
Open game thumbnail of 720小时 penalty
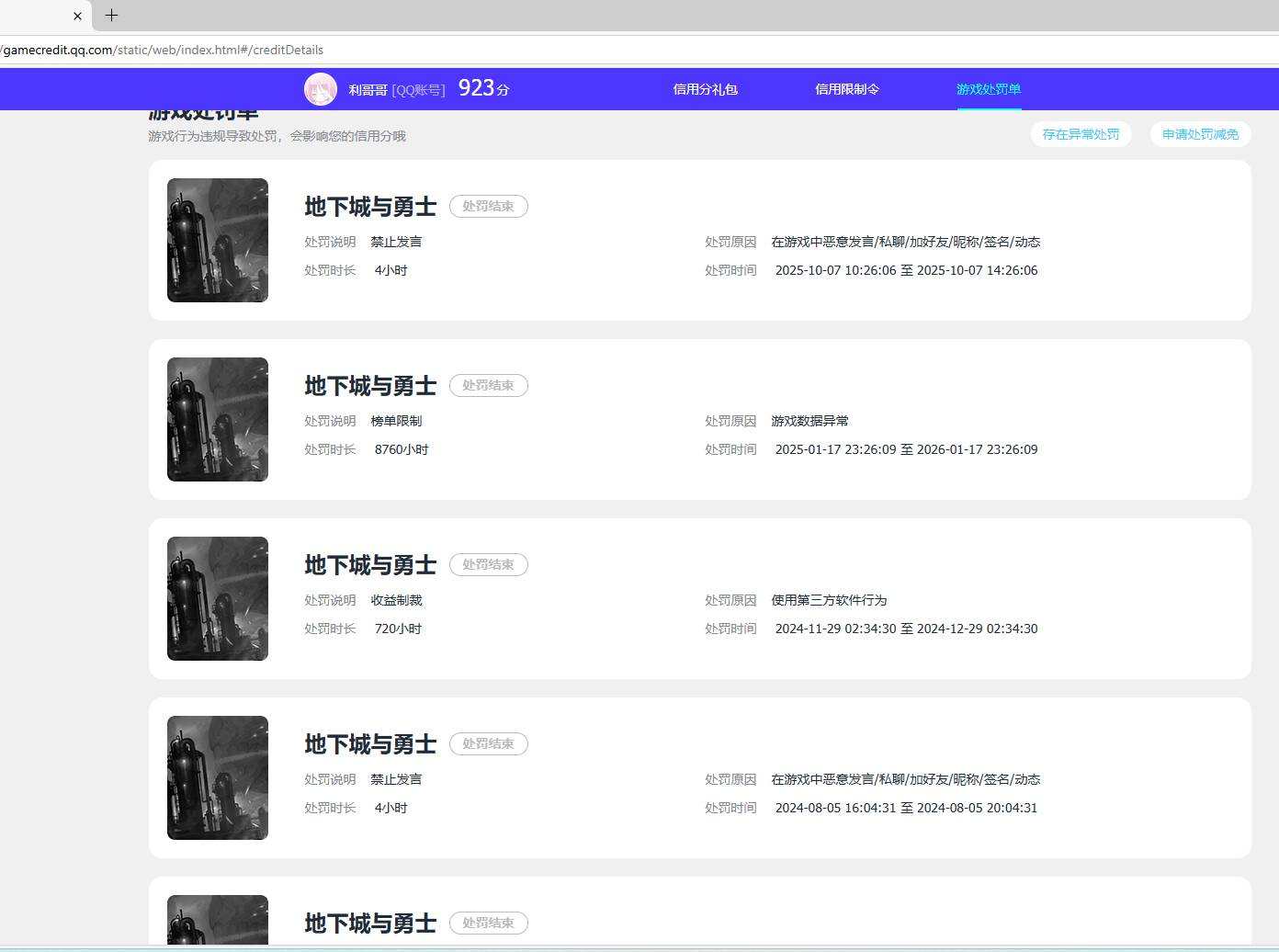click(x=218, y=598)
